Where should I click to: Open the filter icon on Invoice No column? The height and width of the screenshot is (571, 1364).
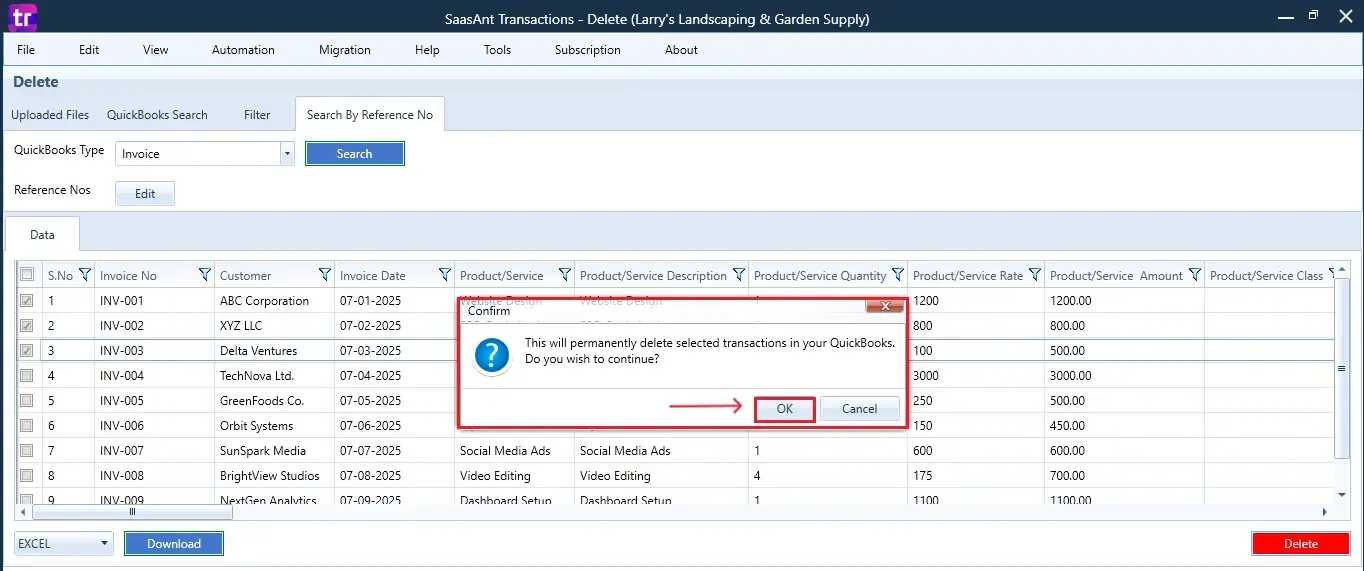[x=205, y=275]
